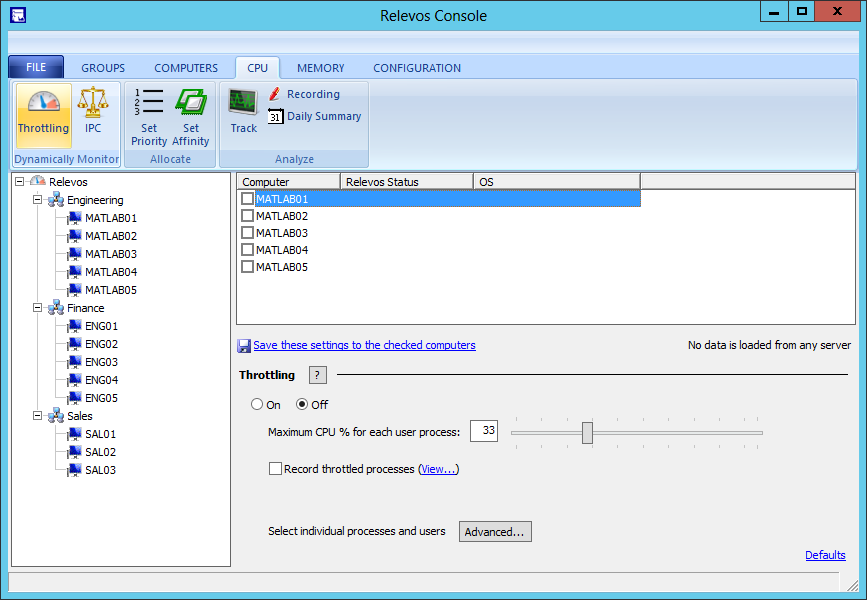Screen dimensions: 867x600
Task: Switch to the CONFIGURATION tab
Action: click(417, 68)
